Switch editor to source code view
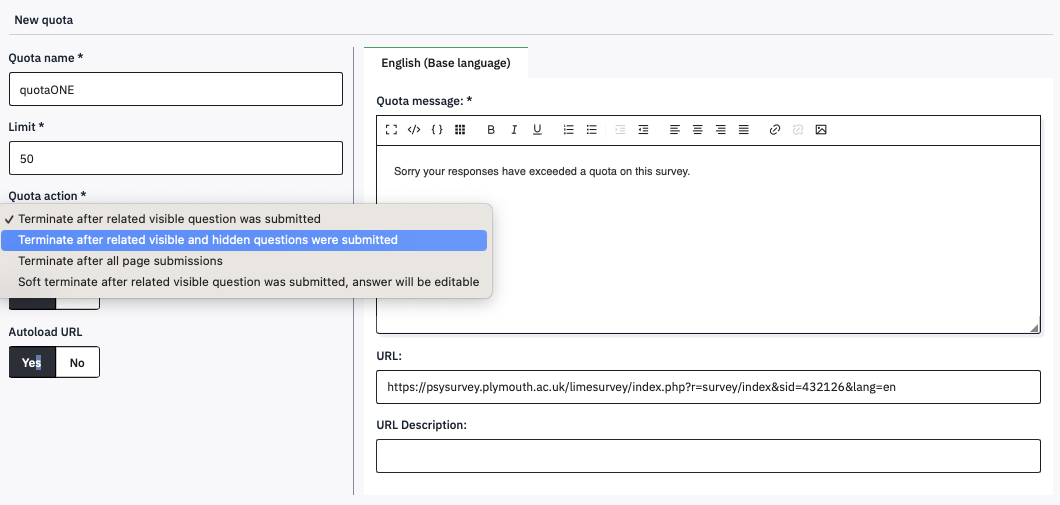 414,130
